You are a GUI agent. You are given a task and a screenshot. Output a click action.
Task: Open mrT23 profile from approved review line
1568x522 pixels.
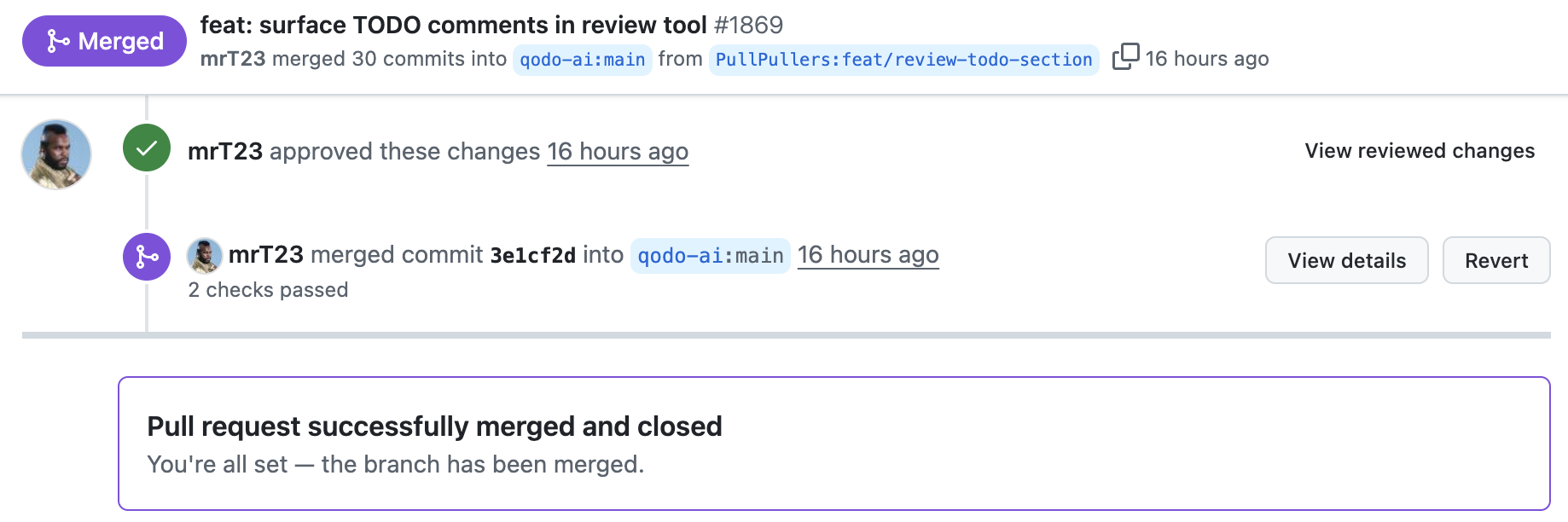pyautogui.click(x=225, y=151)
